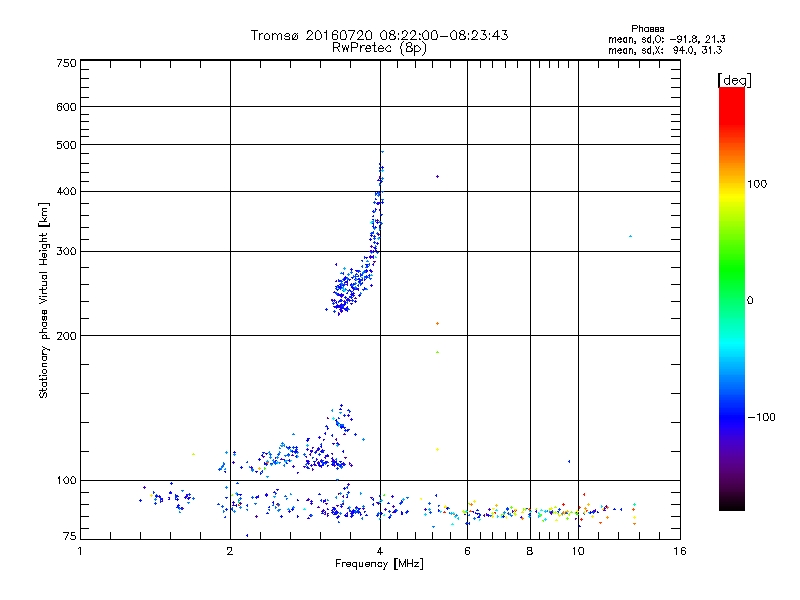
Task: Click the y-axis tick label '400'
Action: coord(67,192)
